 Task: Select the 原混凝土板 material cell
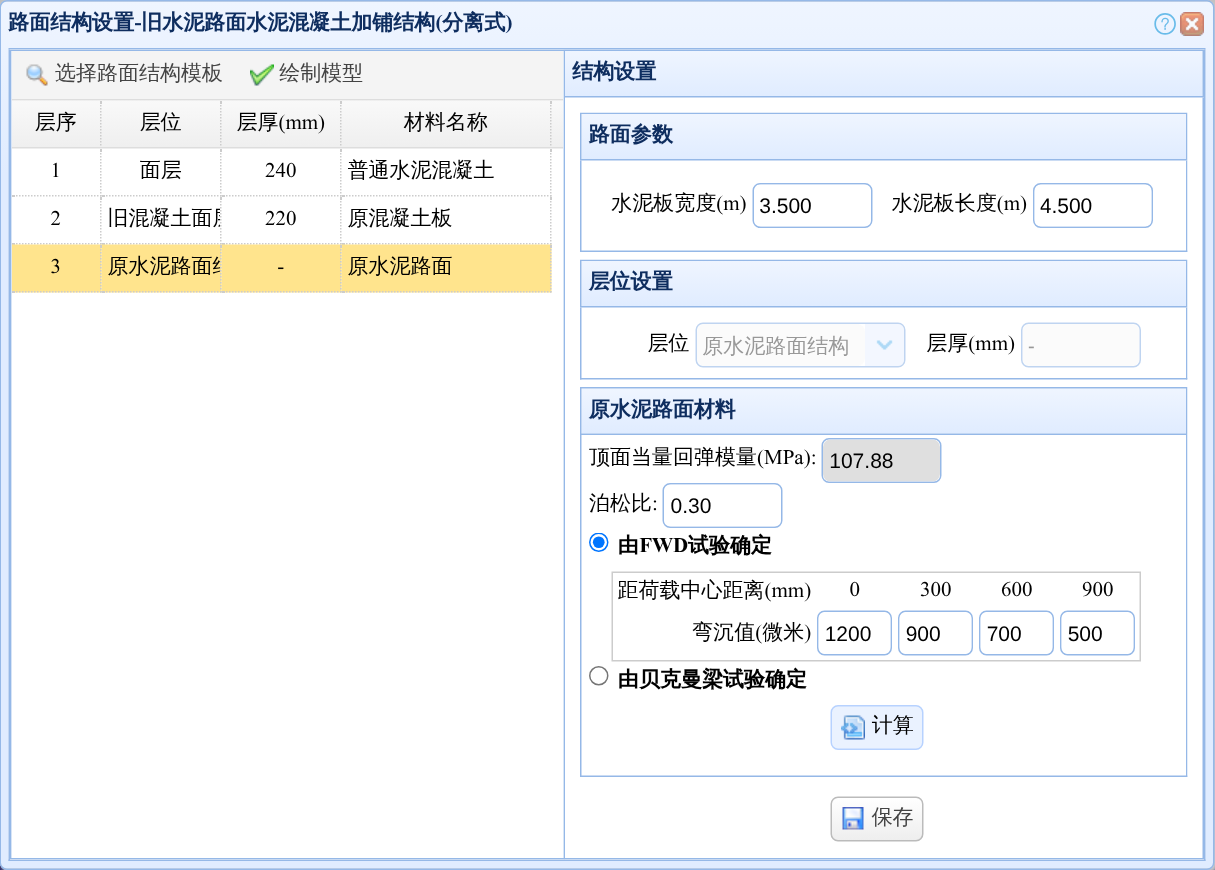(x=446, y=219)
